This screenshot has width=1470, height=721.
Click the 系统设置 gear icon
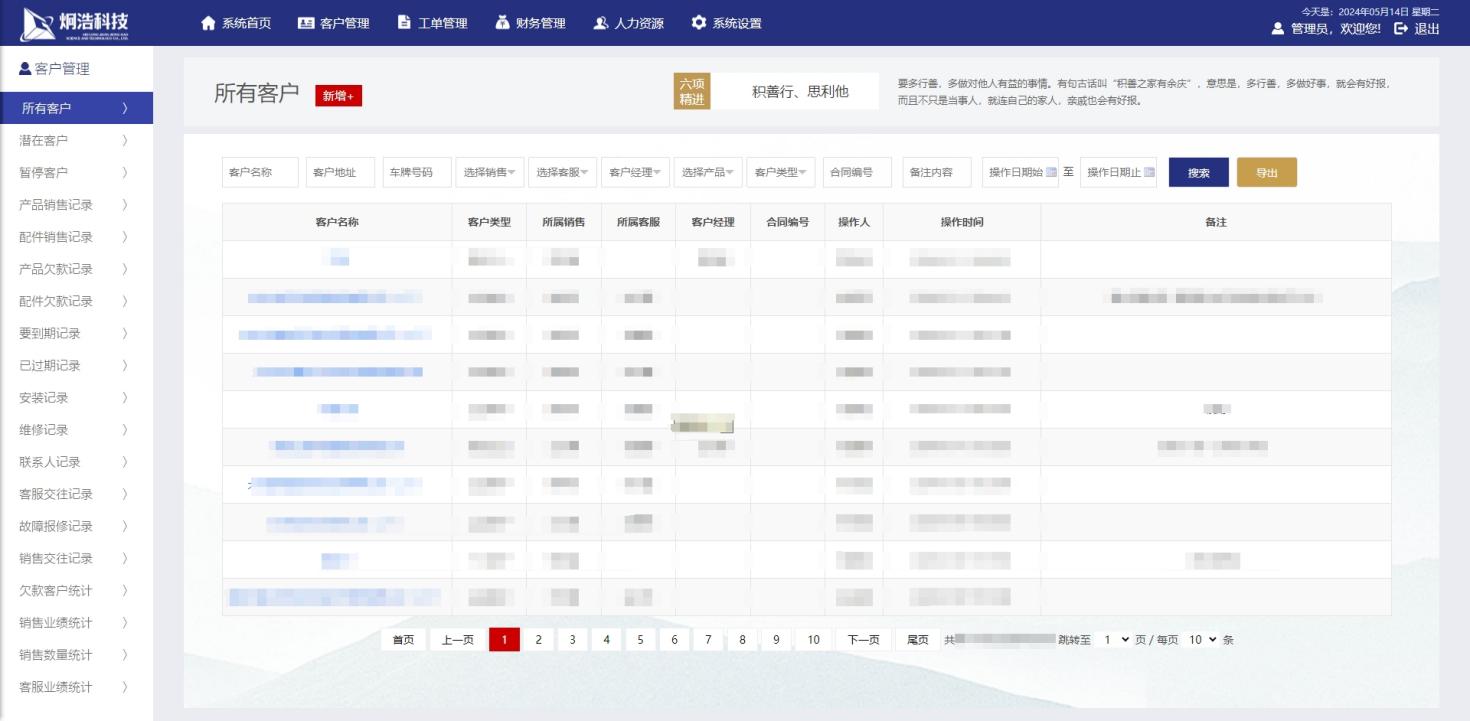698,23
